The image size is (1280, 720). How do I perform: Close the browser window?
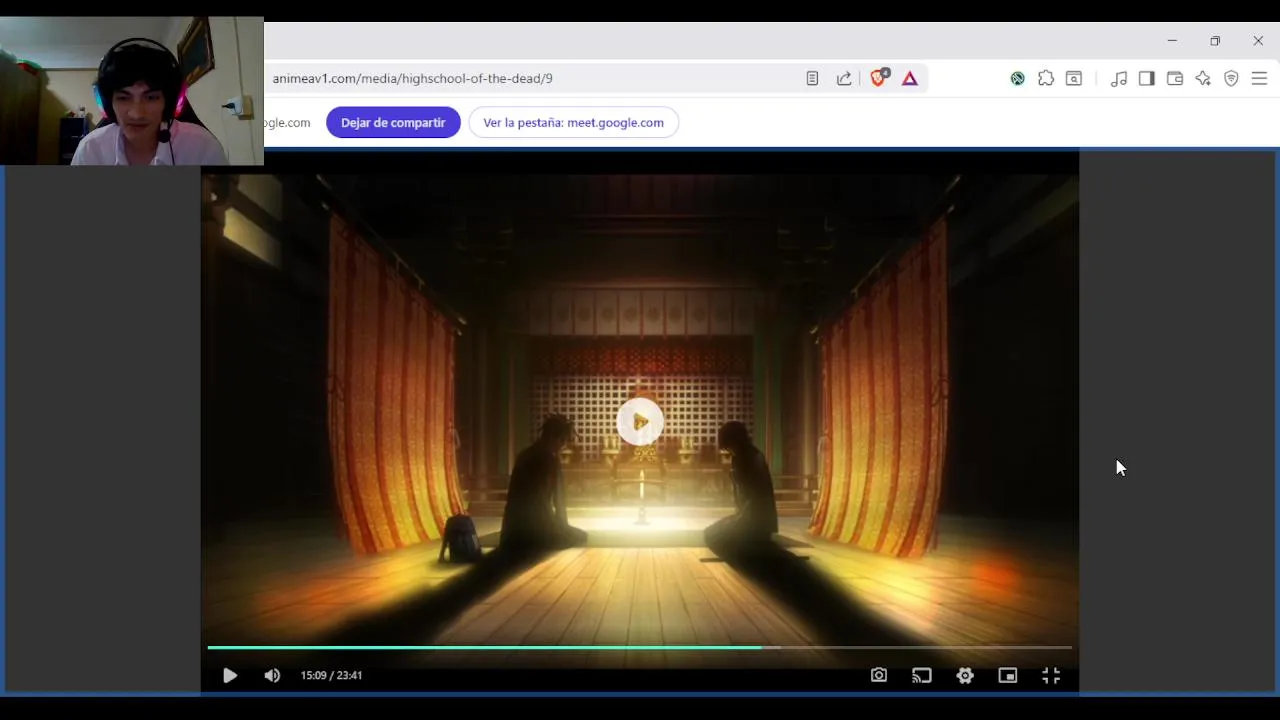1258,41
